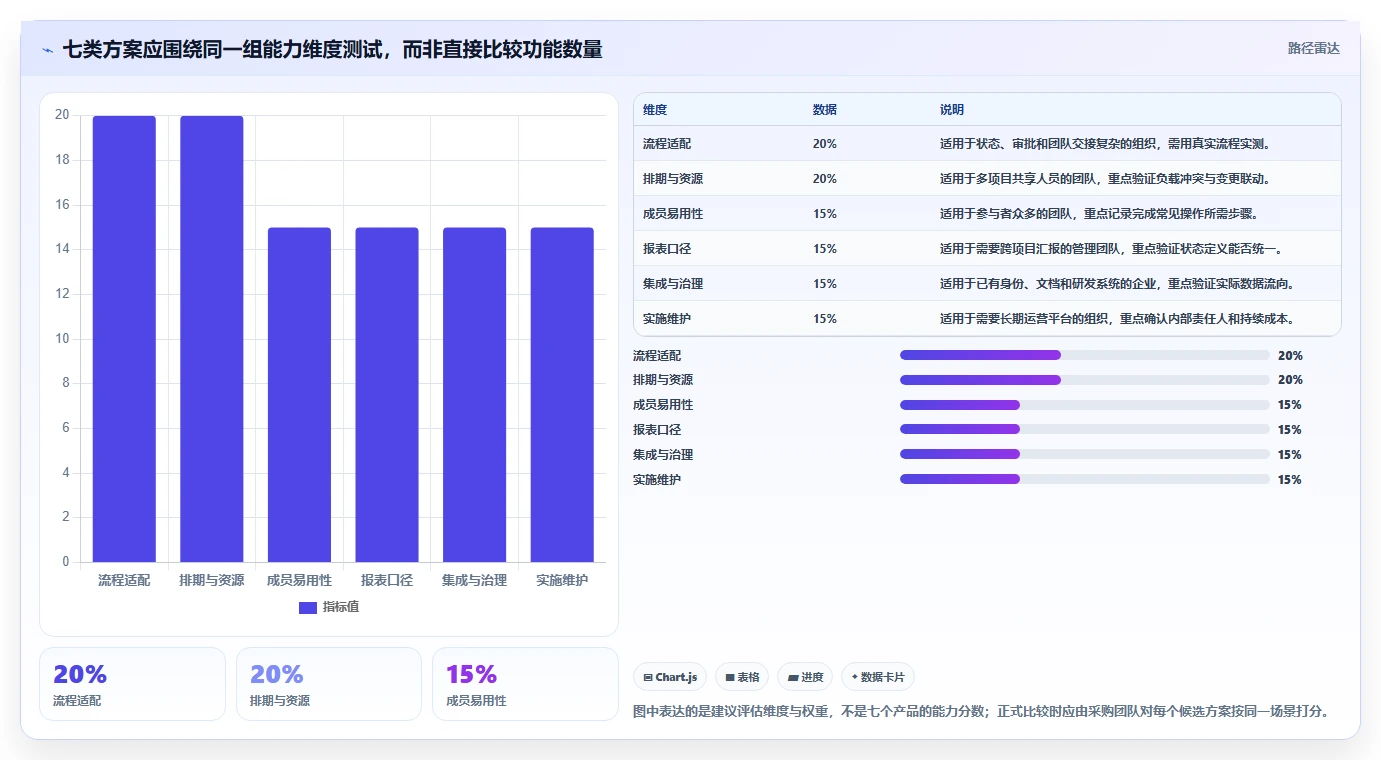Click the 集成与治理 bar in the chart
The image size is (1381, 760).
tap(474, 395)
